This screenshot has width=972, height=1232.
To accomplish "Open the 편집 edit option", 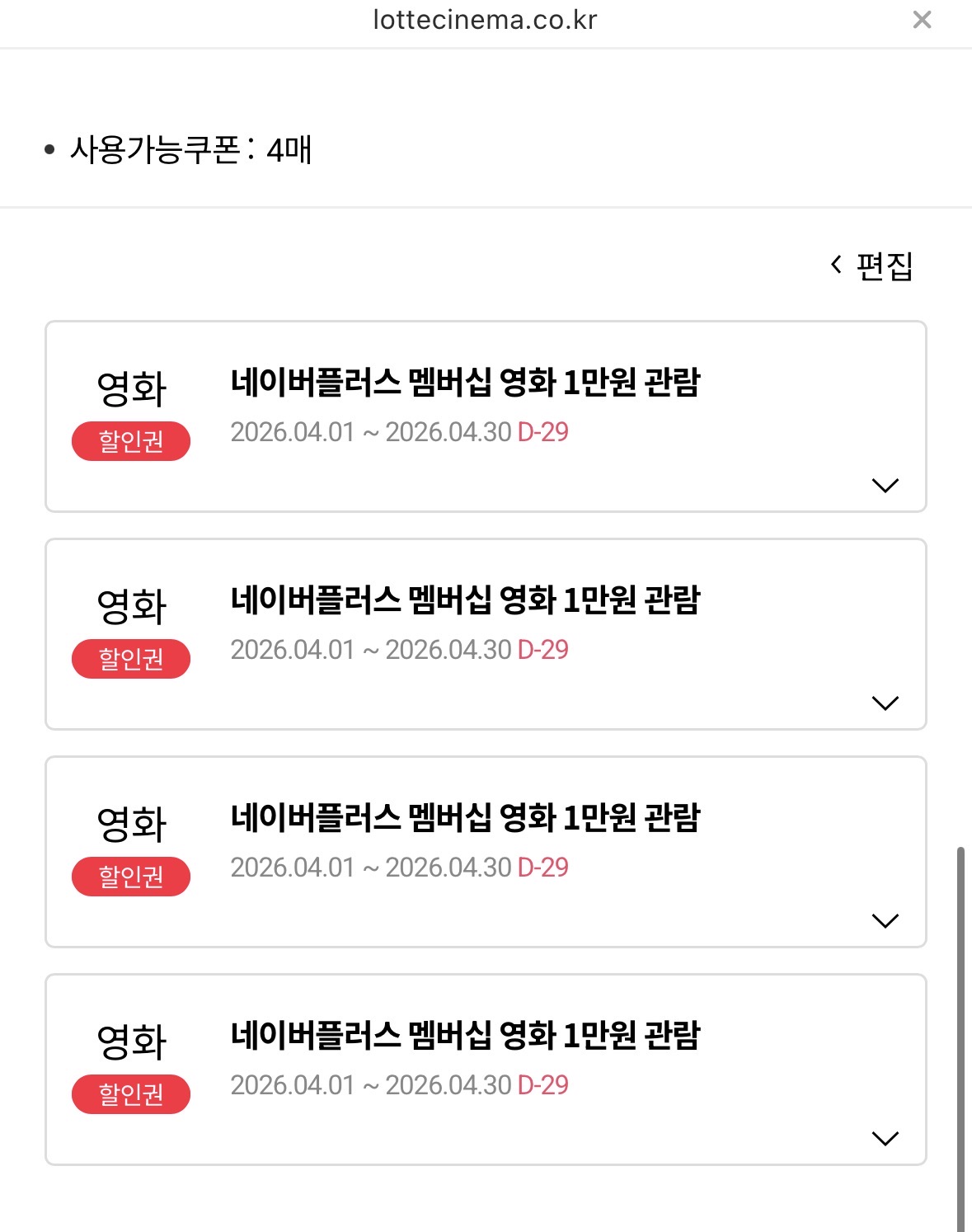I will point(885,266).
